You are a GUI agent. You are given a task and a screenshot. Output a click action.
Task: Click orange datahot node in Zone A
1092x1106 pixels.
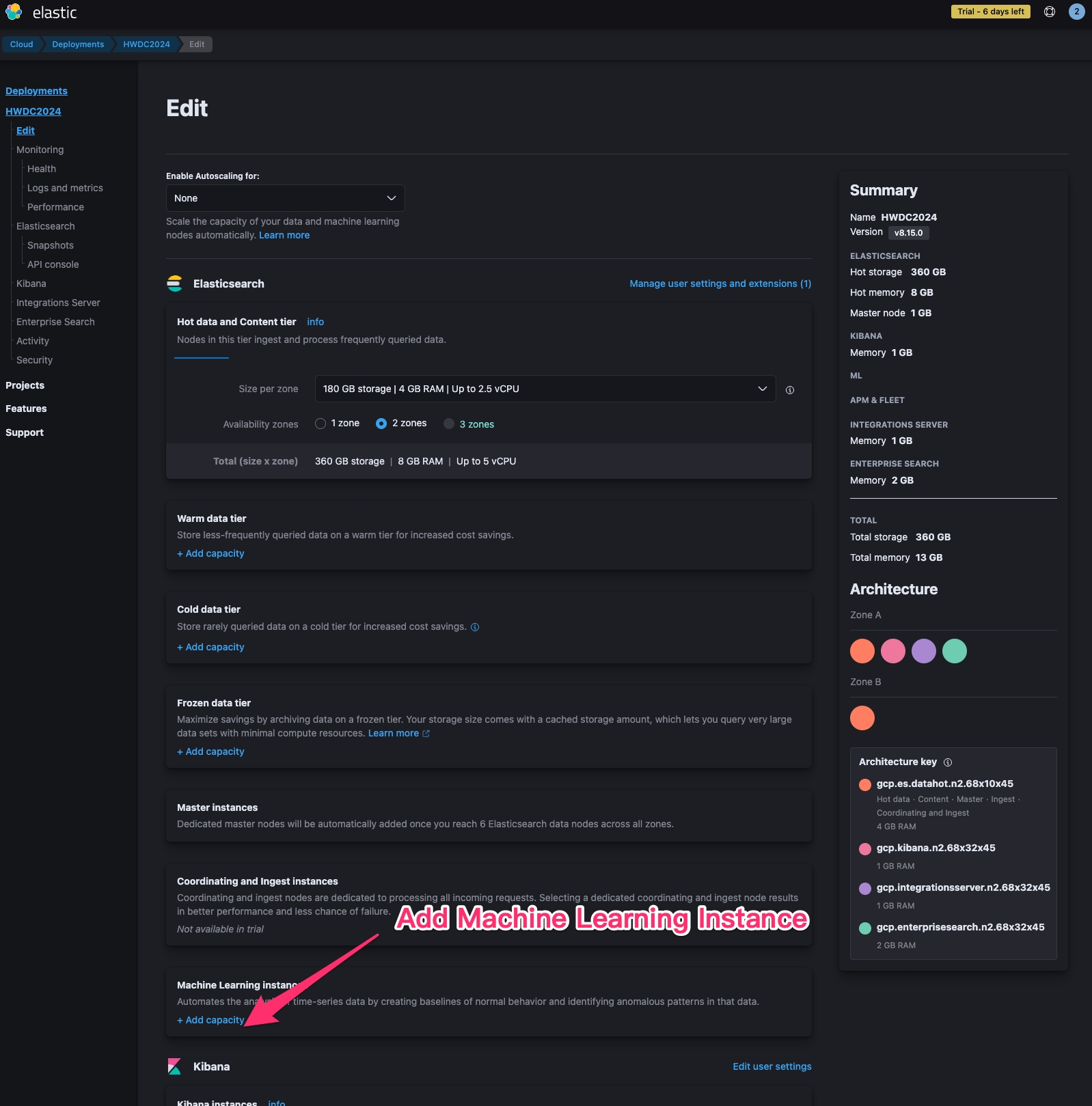(862, 651)
